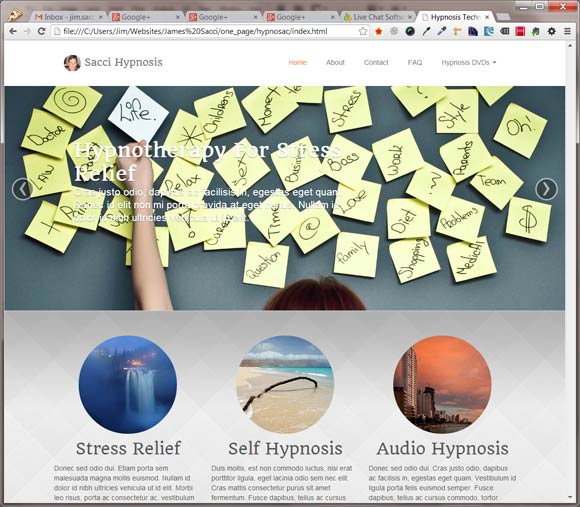Open the About page link
This screenshot has width=580, height=507.
click(335, 62)
